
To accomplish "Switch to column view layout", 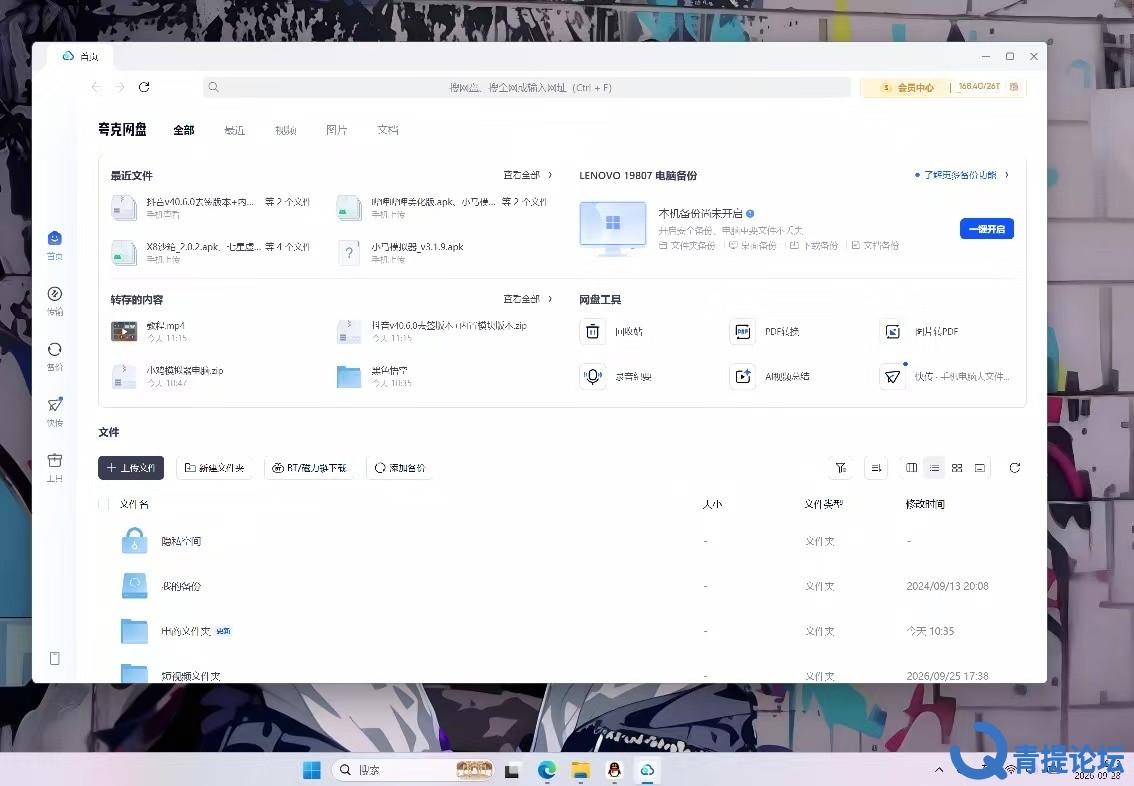I will [911, 468].
